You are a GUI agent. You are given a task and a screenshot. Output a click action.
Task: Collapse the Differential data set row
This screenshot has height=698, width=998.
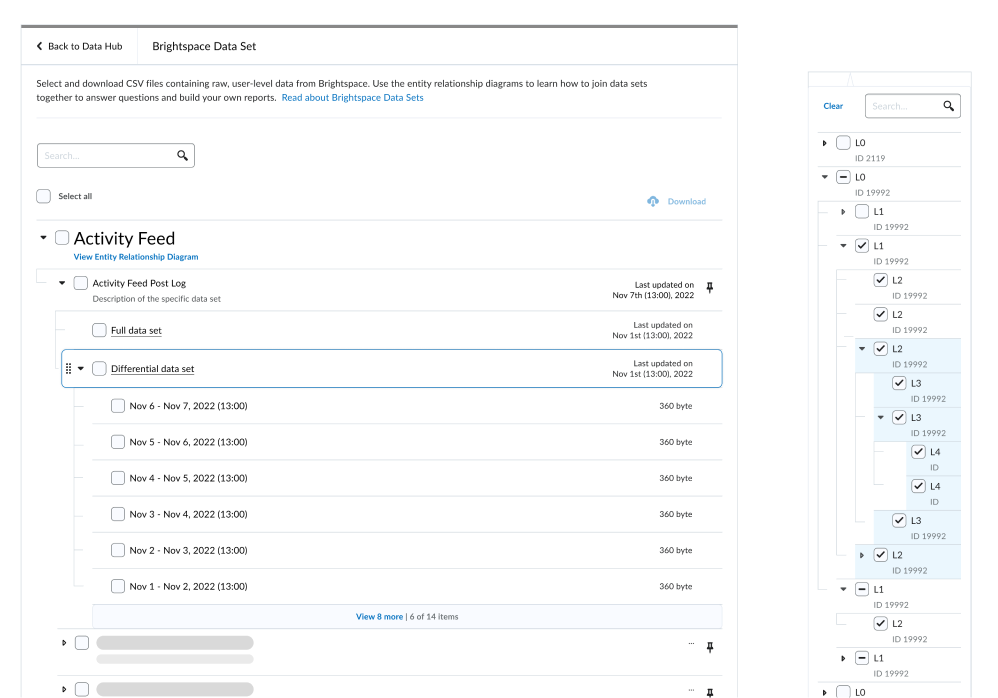(81, 368)
